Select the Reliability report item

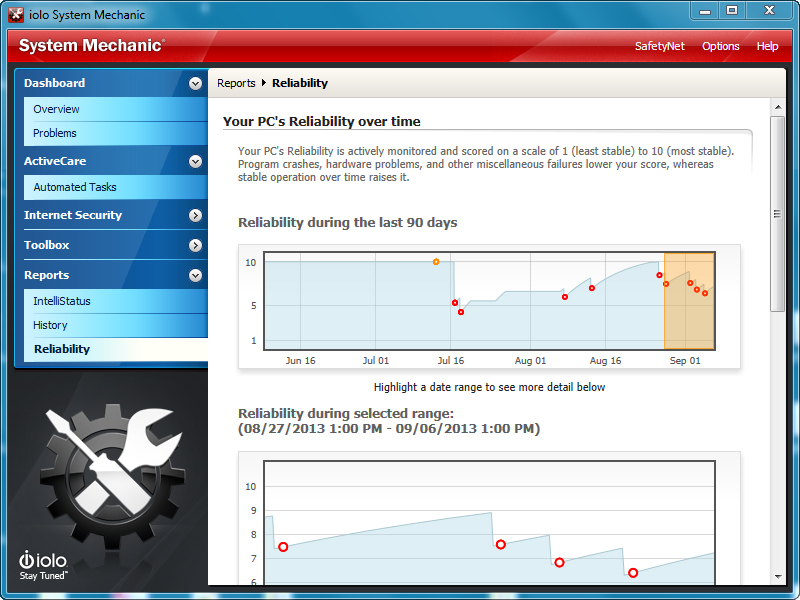(116, 349)
